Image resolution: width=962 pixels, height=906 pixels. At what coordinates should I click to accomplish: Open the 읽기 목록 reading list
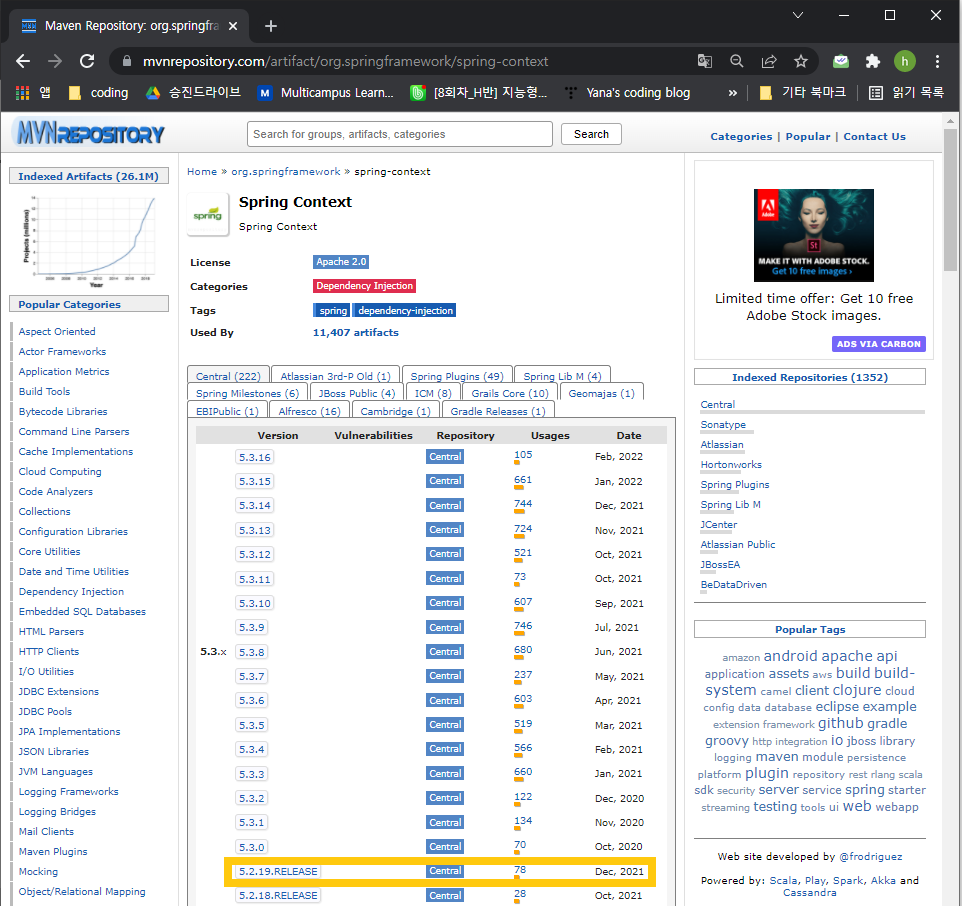click(906, 93)
